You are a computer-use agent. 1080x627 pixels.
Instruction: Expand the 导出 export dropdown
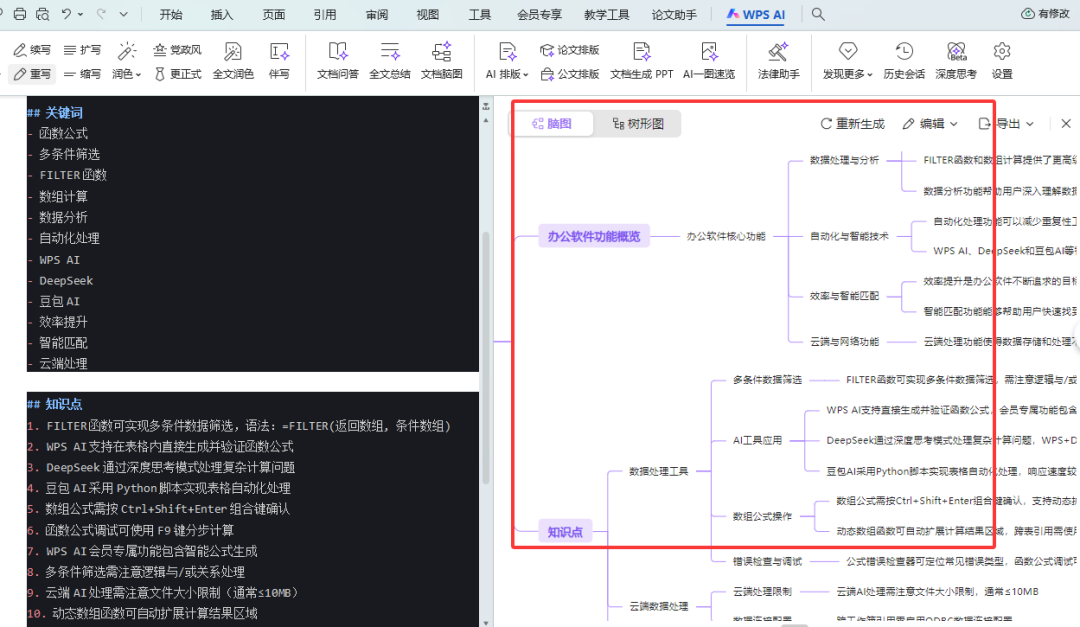point(1005,124)
